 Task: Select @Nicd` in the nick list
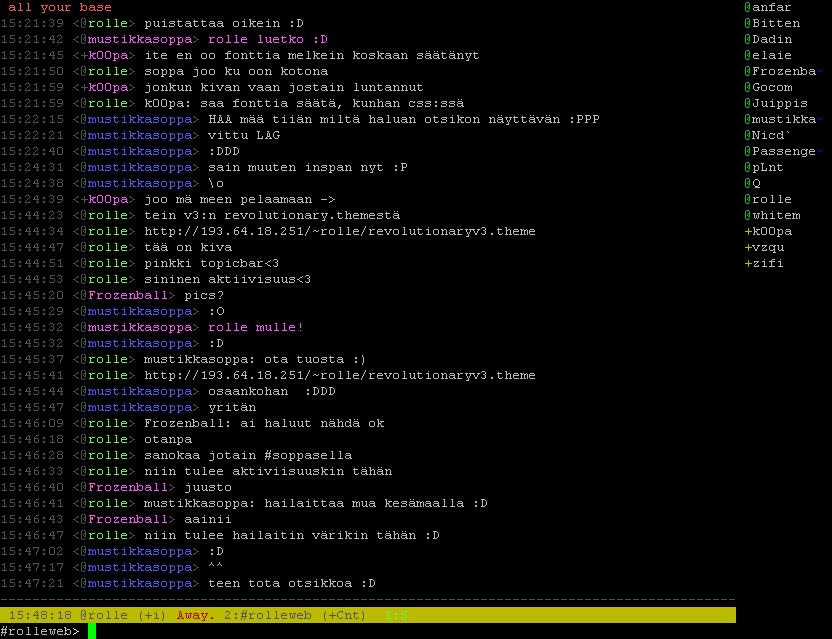click(x=767, y=135)
